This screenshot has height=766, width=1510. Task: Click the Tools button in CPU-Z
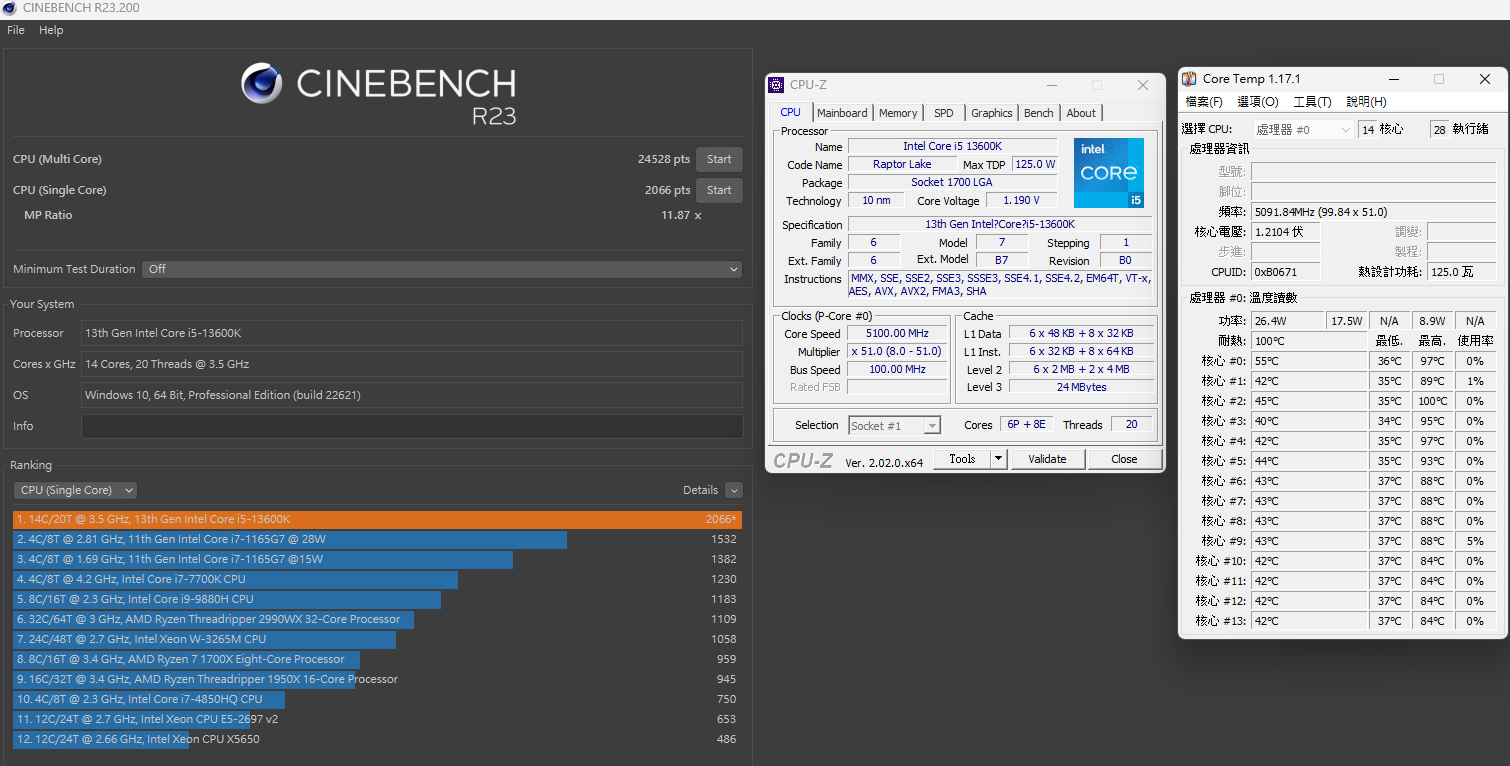962,459
